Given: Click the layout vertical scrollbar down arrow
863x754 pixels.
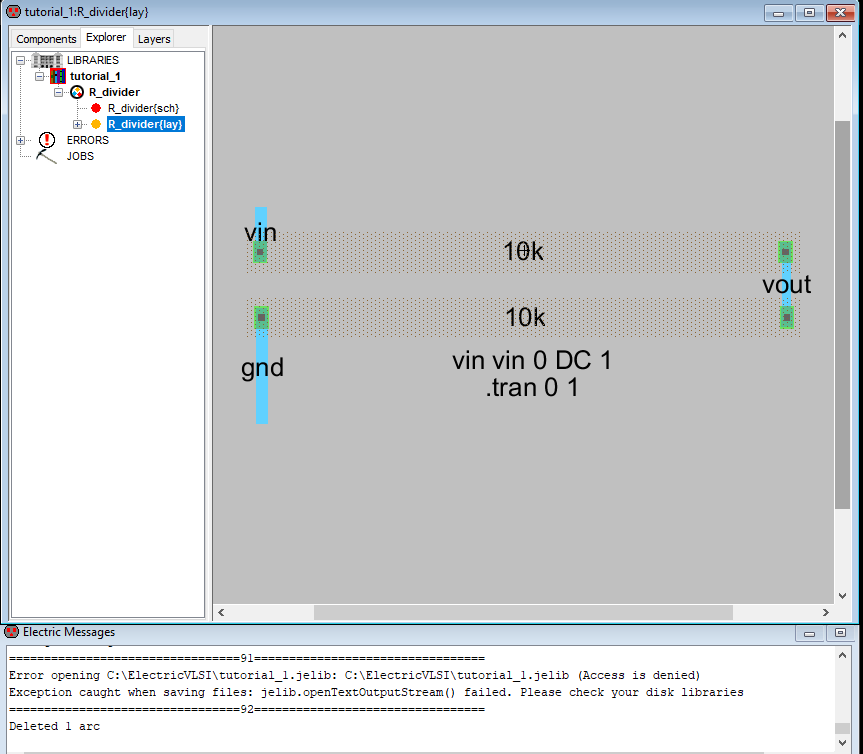Looking at the screenshot, I should tap(842, 594).
